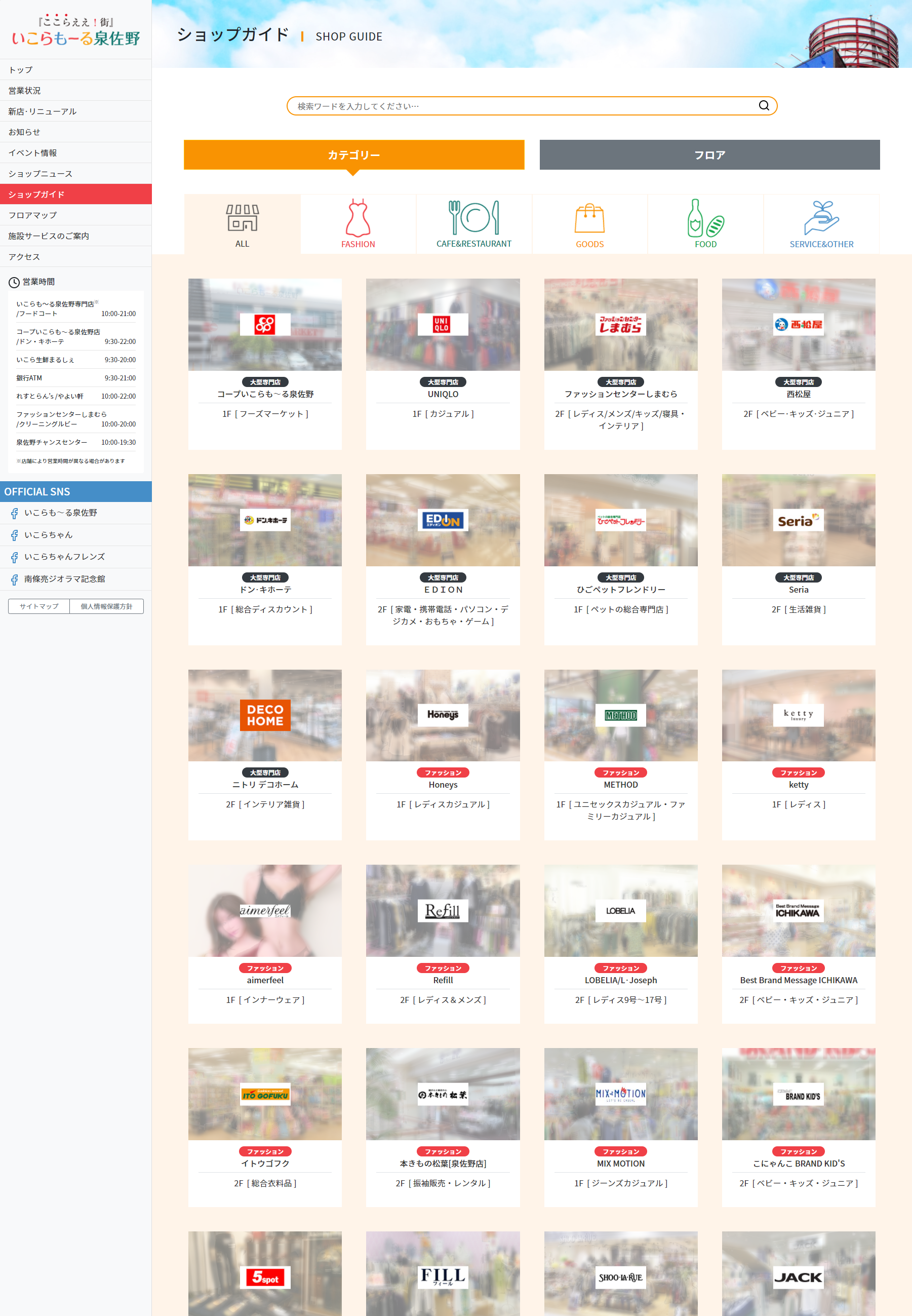Click the いこらも〜る泉佐野 site logo
Viewport: 912px width, 1316px height.
(x=76, y=30)
